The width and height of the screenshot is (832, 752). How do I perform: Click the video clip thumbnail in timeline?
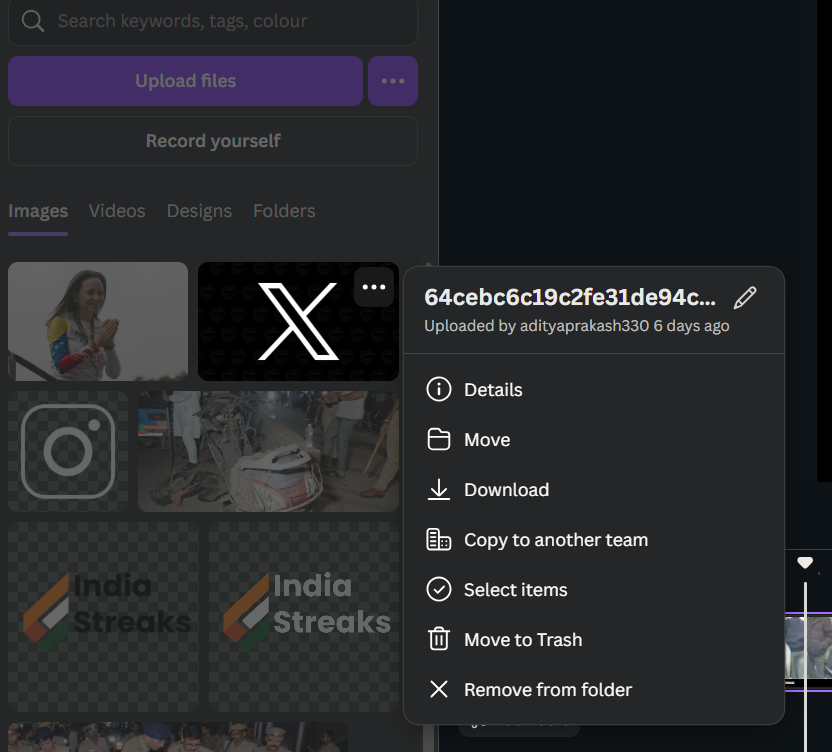click(x=808, y=651)
